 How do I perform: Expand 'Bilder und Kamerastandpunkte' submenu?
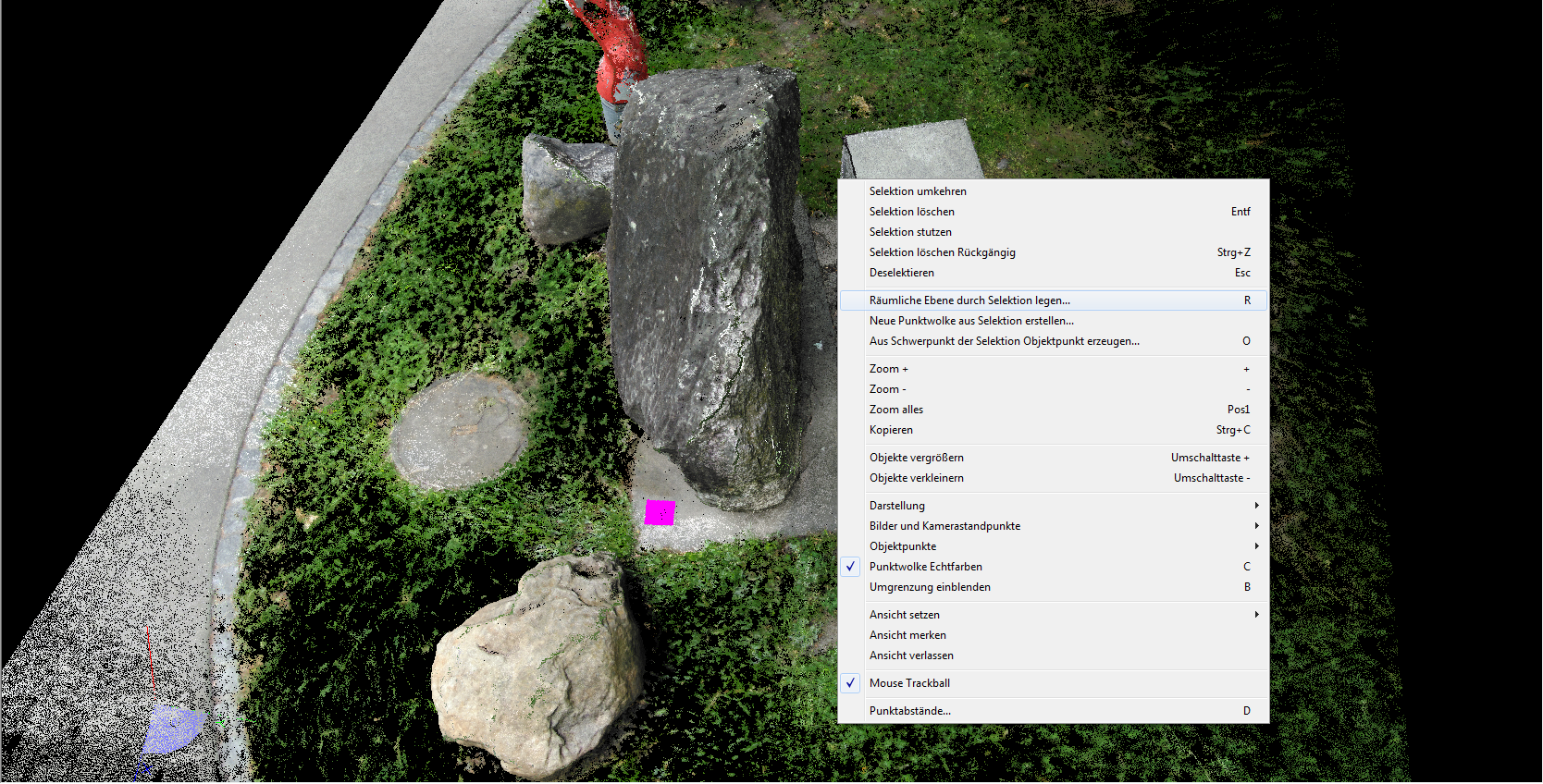click(944, 526)
